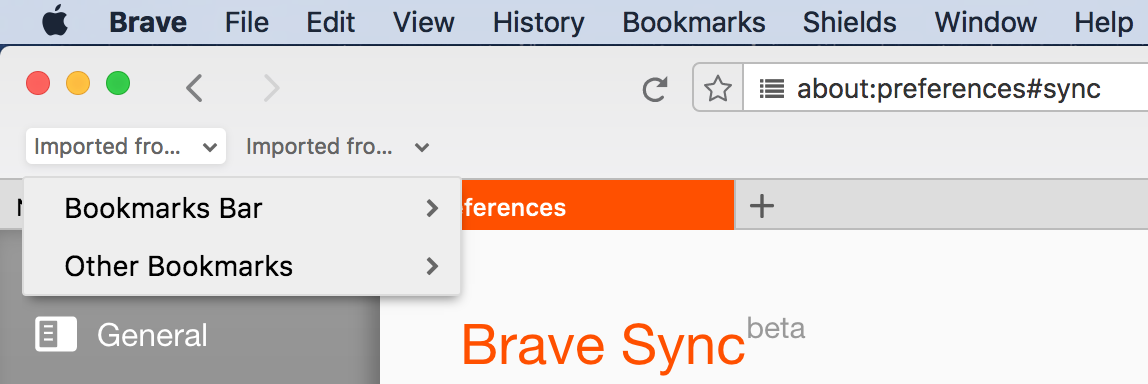Open the File menu
The height and width of the screenshot is (384, 1148).
[247, 23]
